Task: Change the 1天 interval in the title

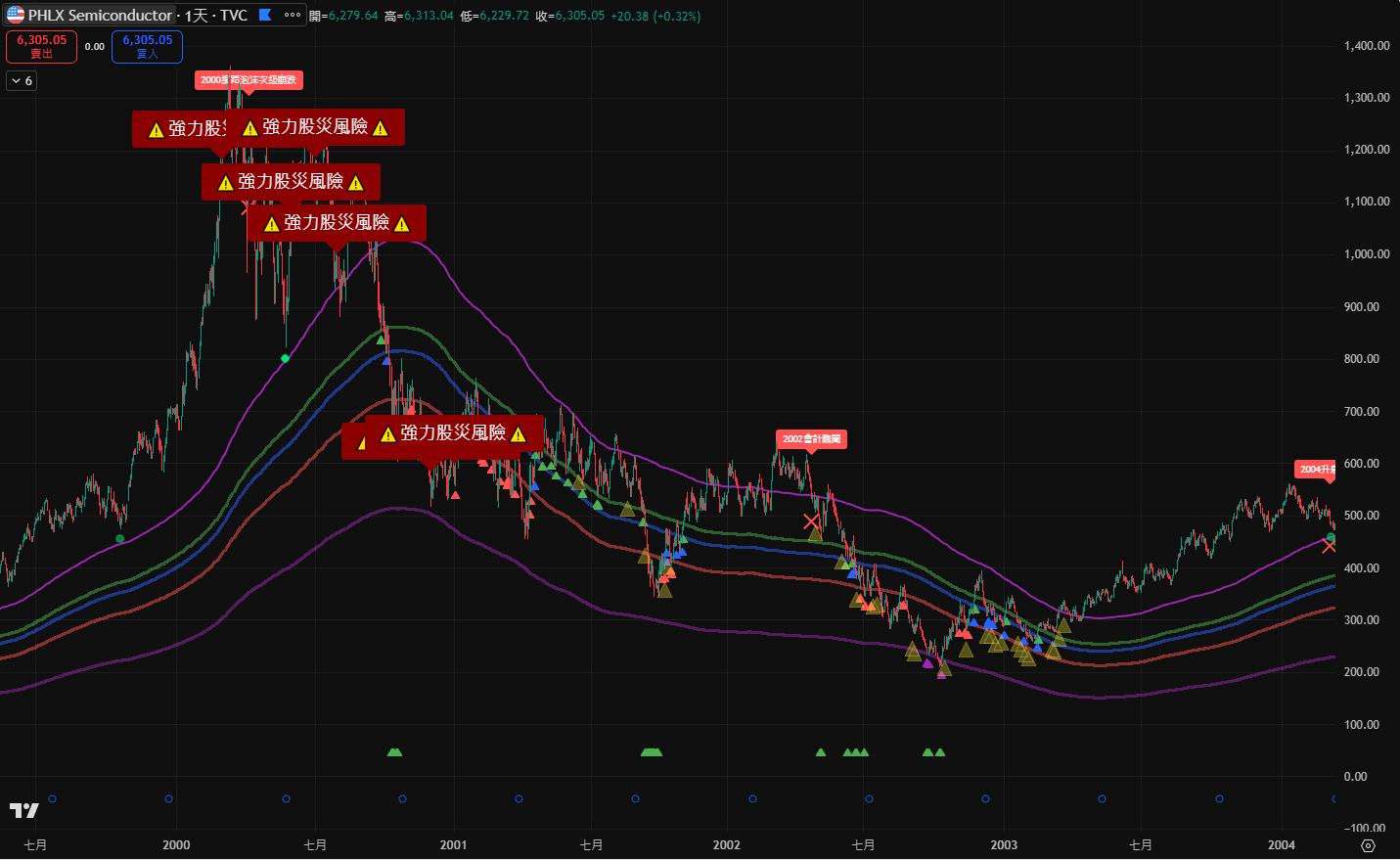Action: [196, 16]
